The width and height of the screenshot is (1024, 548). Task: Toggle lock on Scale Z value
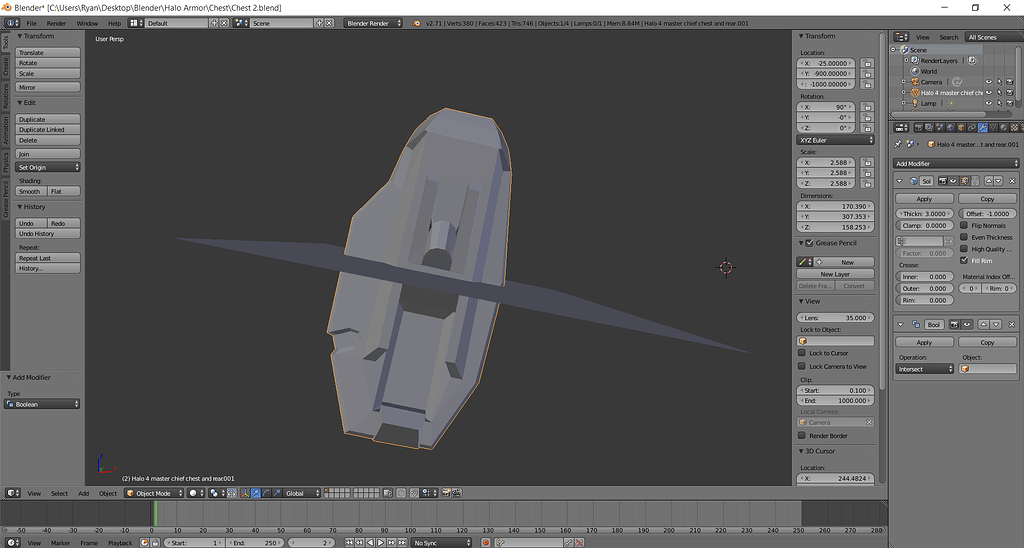tap(867, 184)
